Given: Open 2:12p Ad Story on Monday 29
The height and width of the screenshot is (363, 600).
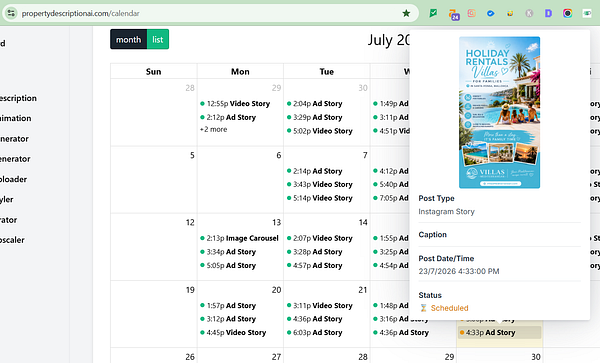Looking at the screenshot, I should [228, 117].
